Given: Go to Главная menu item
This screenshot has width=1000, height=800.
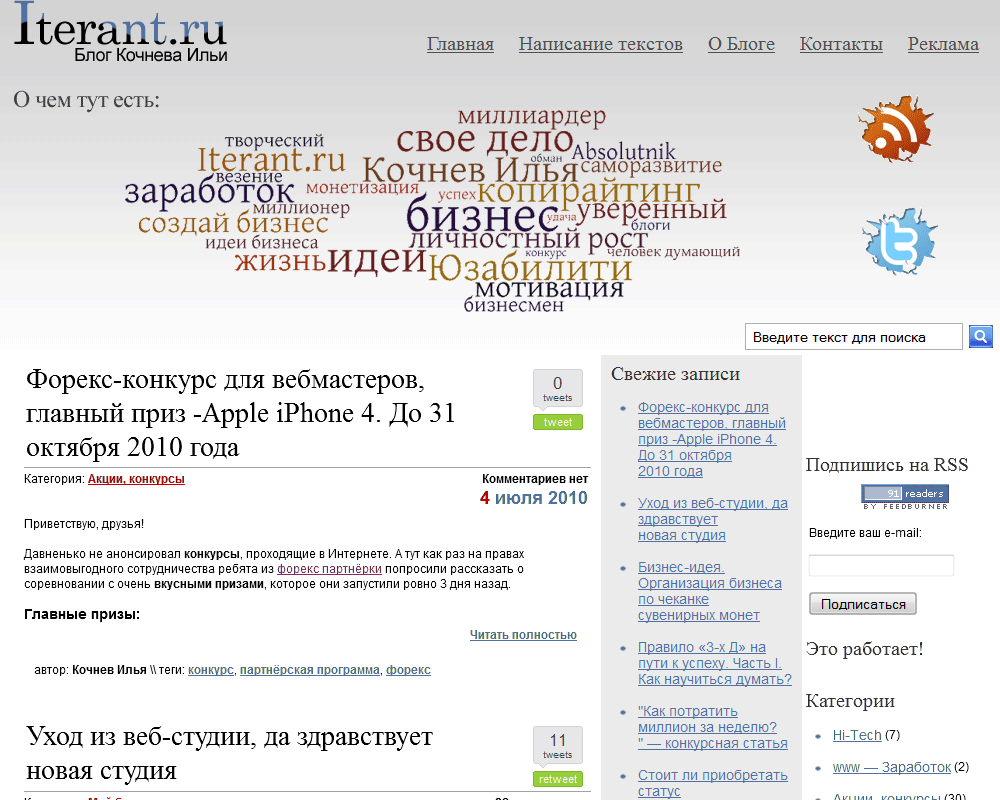Looking at the screenshot, I should (x=460, y=44).
